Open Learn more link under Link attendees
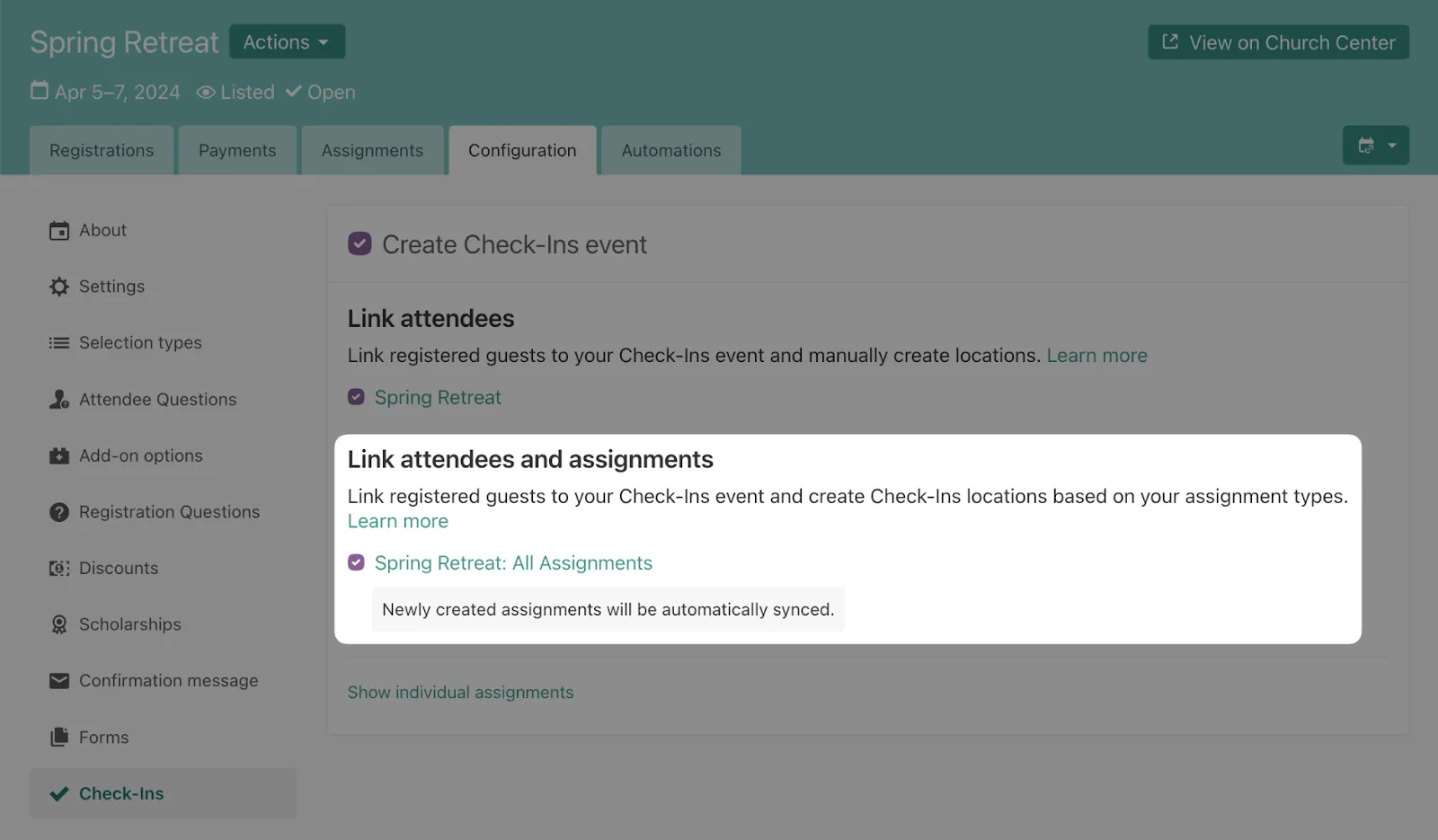Viewport: 1438px width, 840px height. (x=1096, y=356)
